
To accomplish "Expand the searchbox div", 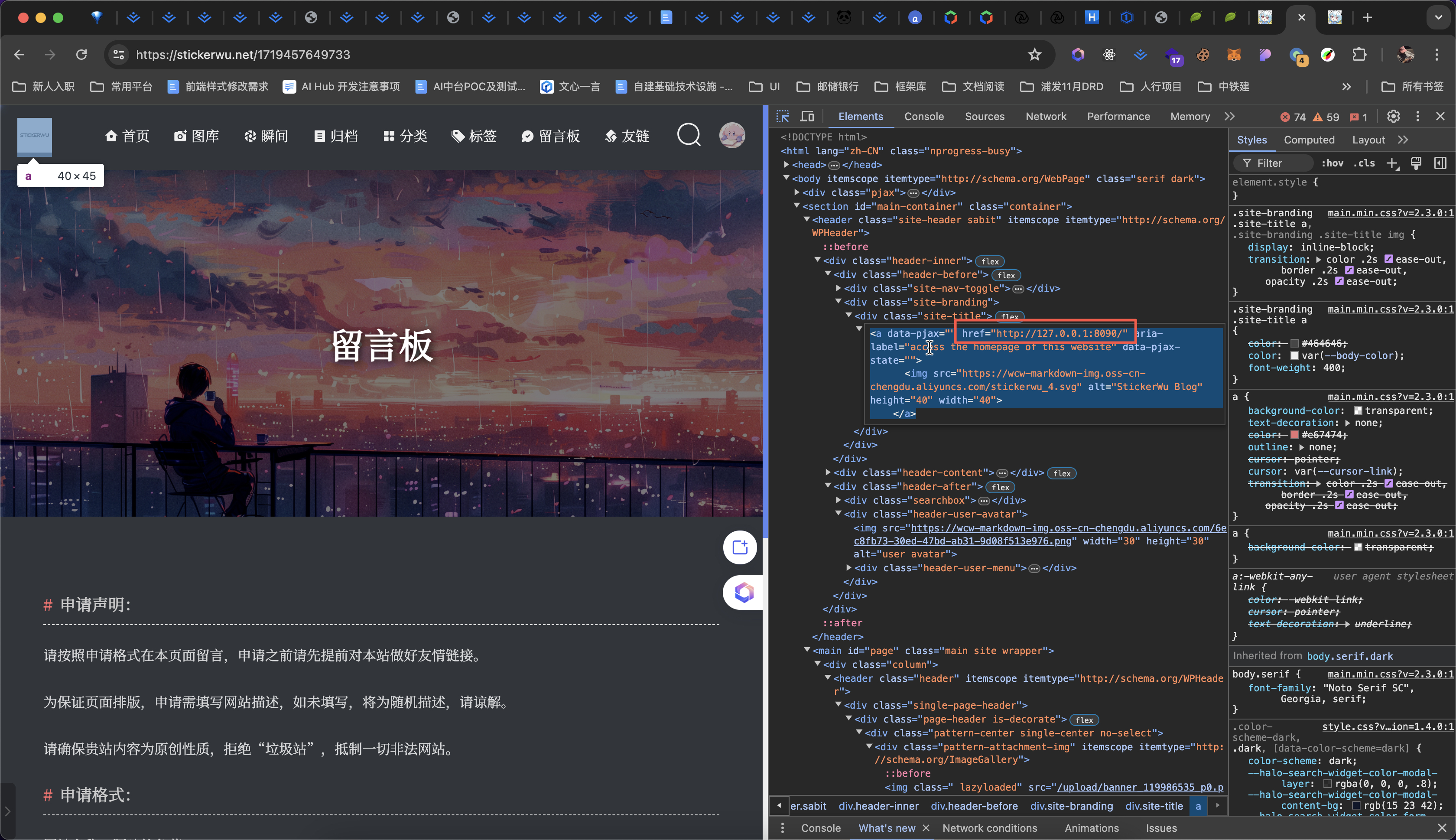I will pyautogui.click(x=838, y=500).
